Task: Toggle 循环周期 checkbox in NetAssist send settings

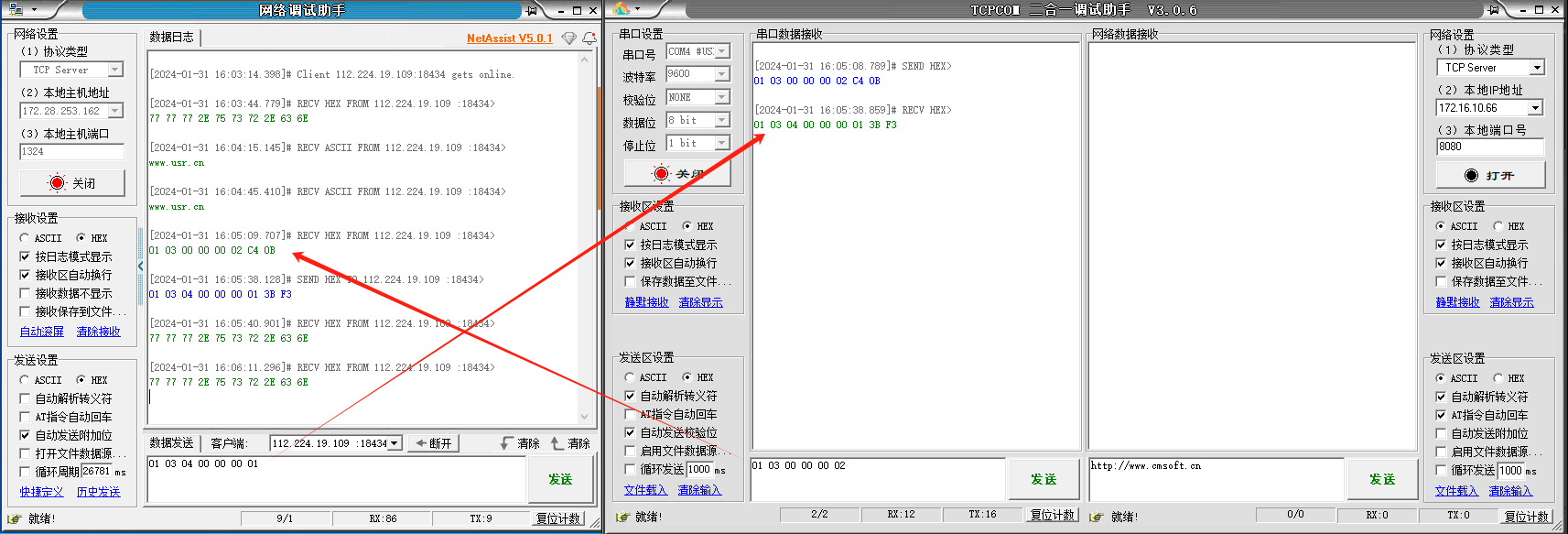Action: point(26,472)
